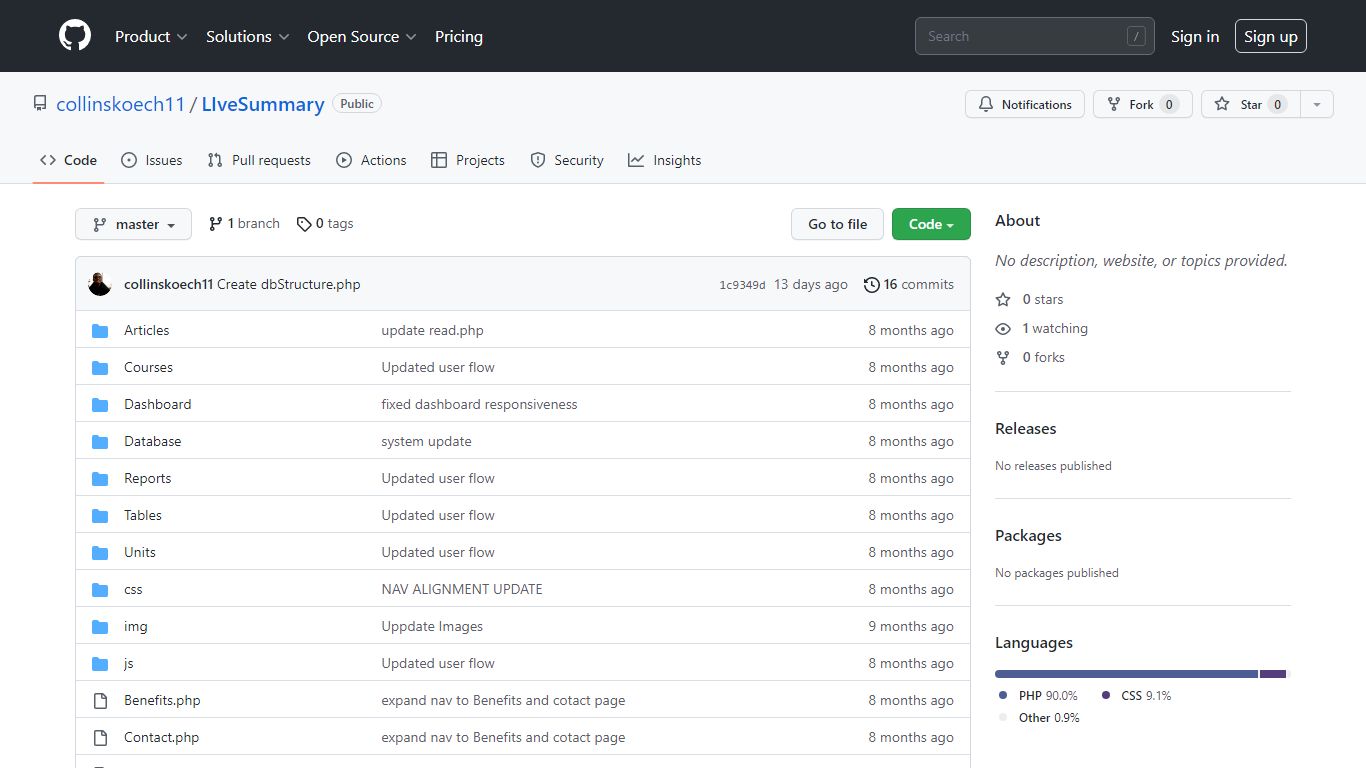Click the Go to file button
This screenshot has width=1366, height=768.
[x=838, y=224]
